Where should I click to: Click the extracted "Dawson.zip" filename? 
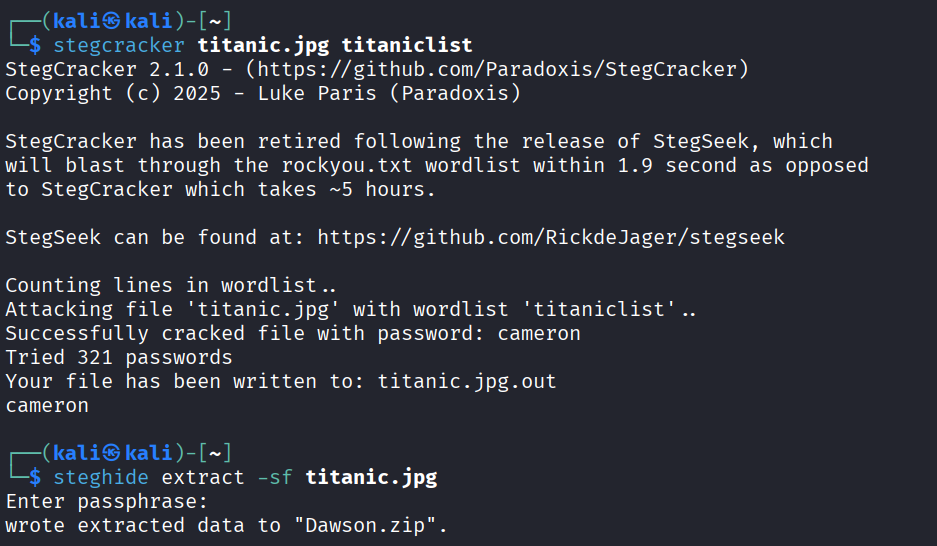point(365,525)
